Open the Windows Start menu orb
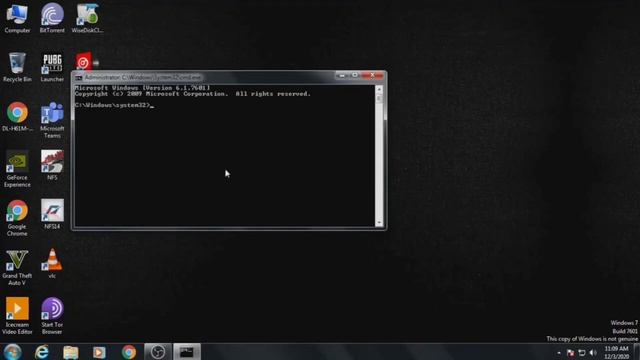 point(12,352)
